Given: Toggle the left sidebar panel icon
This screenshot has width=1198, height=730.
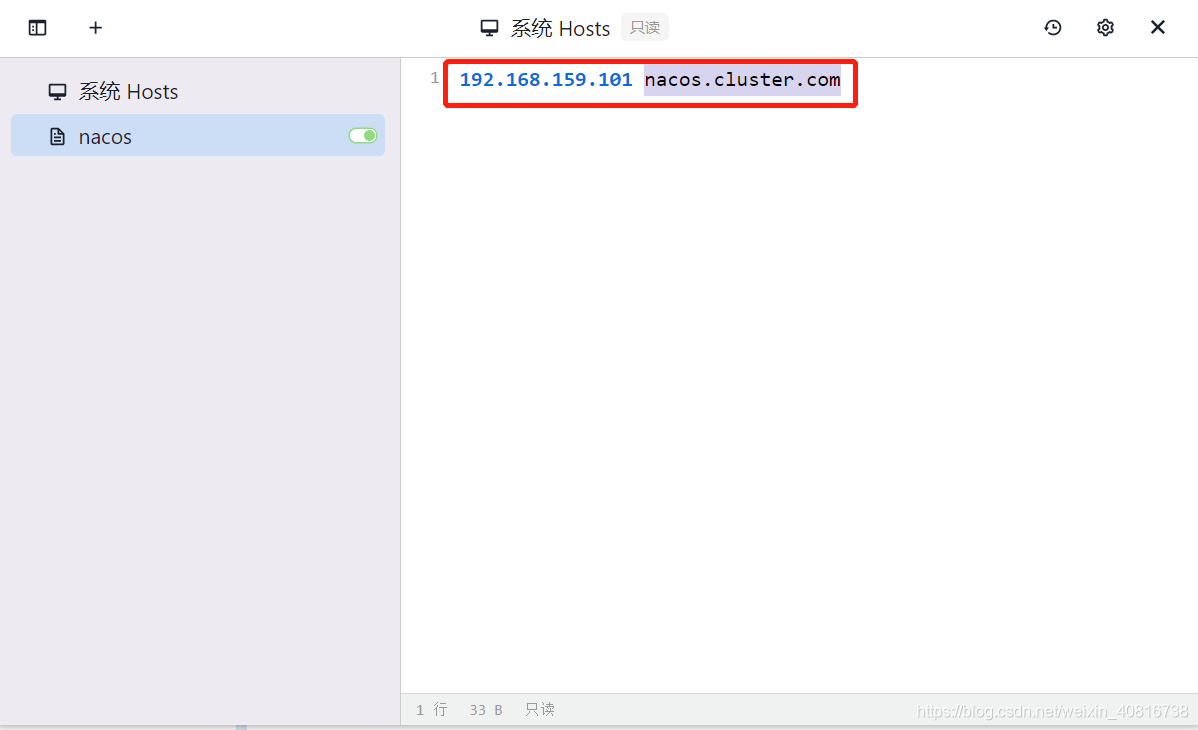Looking at the screenshot, I should [x=37, y=28].
